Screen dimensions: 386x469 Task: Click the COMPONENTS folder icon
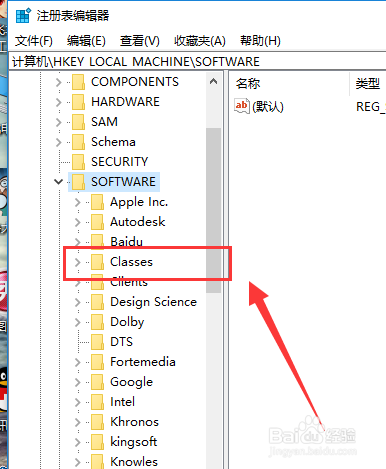point(78,82)
